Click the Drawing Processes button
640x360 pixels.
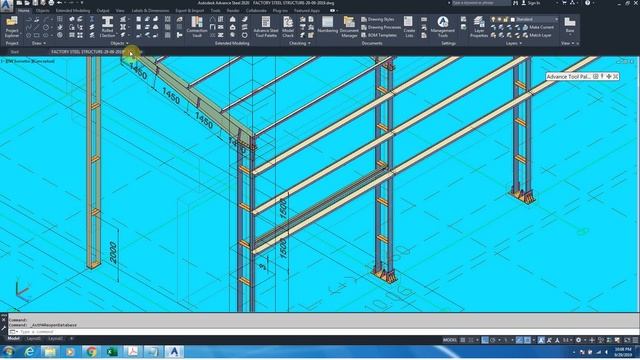coord(380,27)
